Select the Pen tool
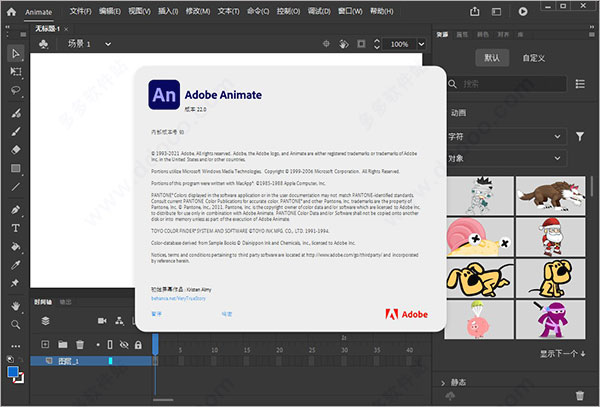Screen dimensions: 600x407 click(x=16, y=210)
